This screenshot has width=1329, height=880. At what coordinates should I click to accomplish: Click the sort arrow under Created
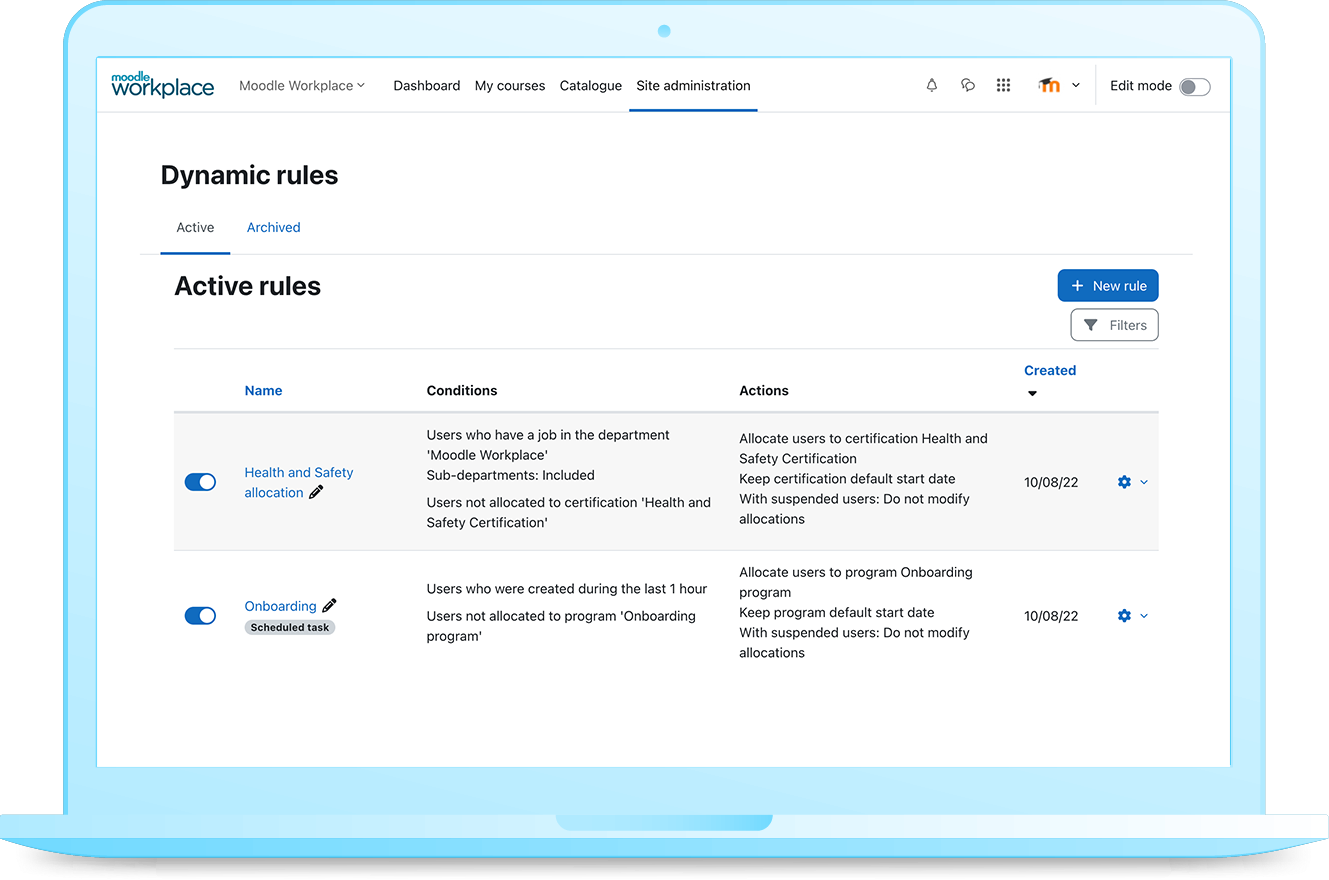(1032, 394)
